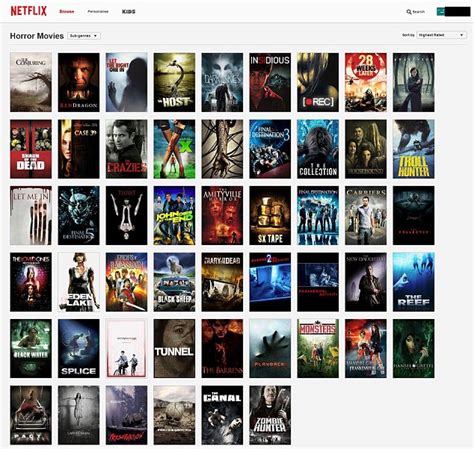Click the Horror Movies heading
This screenshot has width=474, height=449.
point(37,36)
